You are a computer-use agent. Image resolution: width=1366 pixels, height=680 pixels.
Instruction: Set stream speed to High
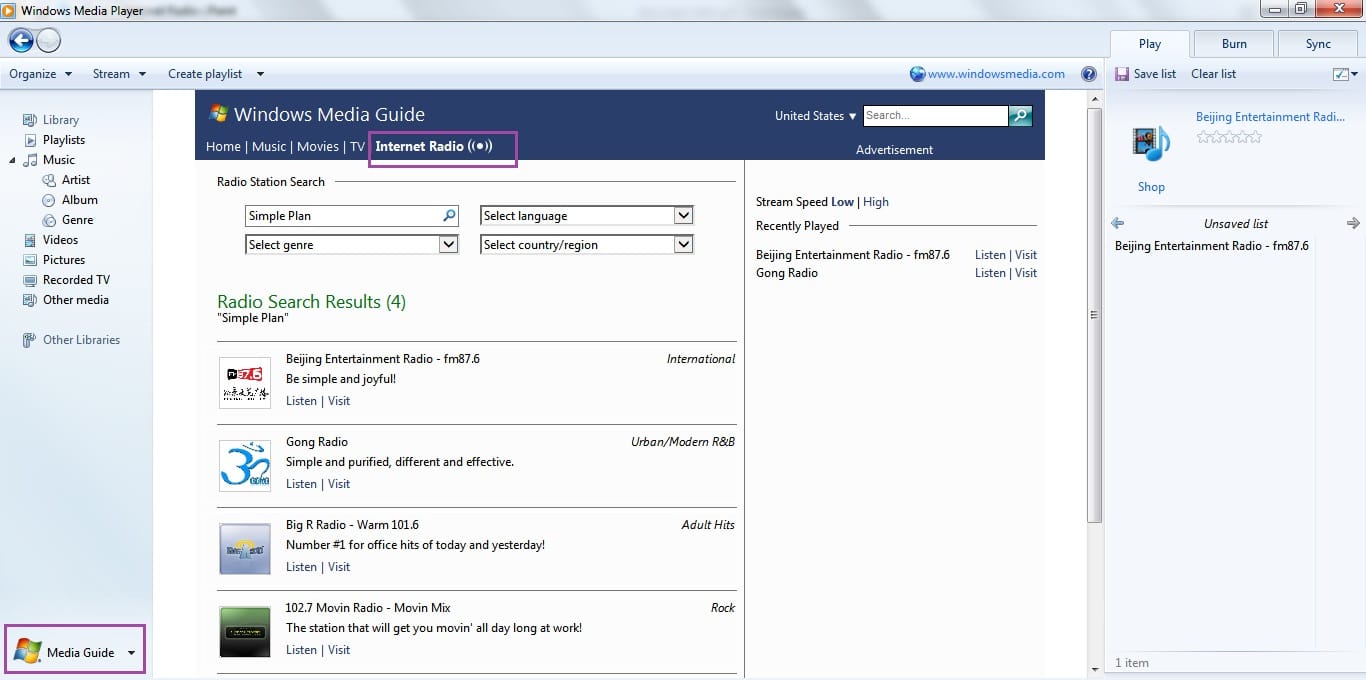[876, 202]
